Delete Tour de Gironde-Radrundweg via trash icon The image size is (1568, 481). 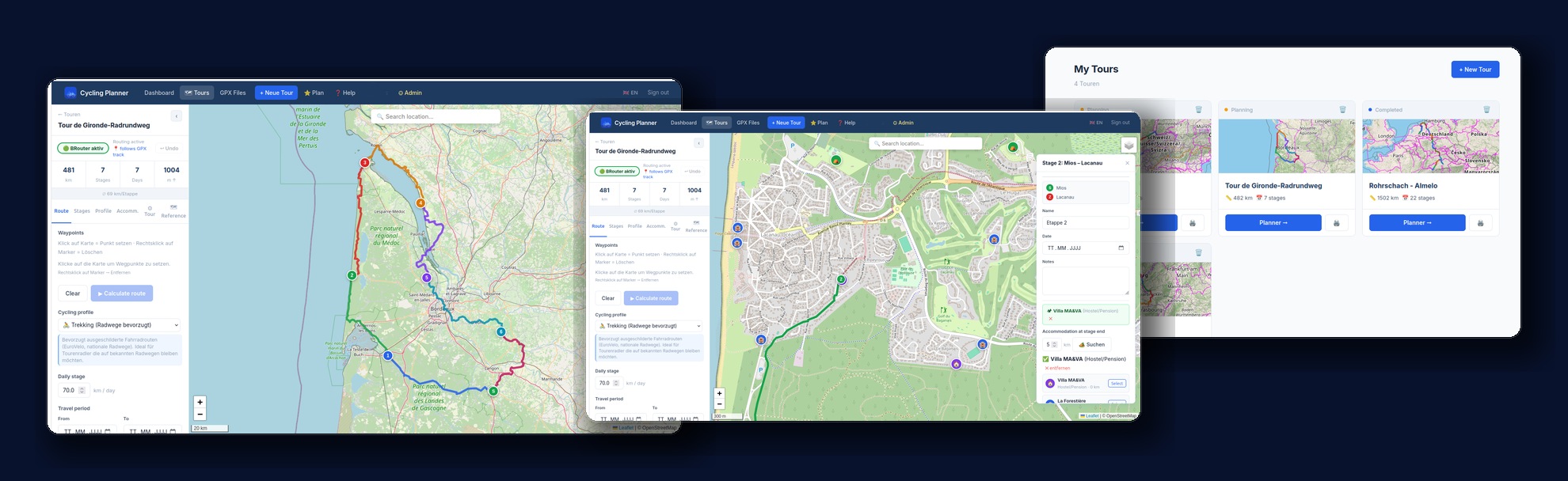pos(1342,110)
